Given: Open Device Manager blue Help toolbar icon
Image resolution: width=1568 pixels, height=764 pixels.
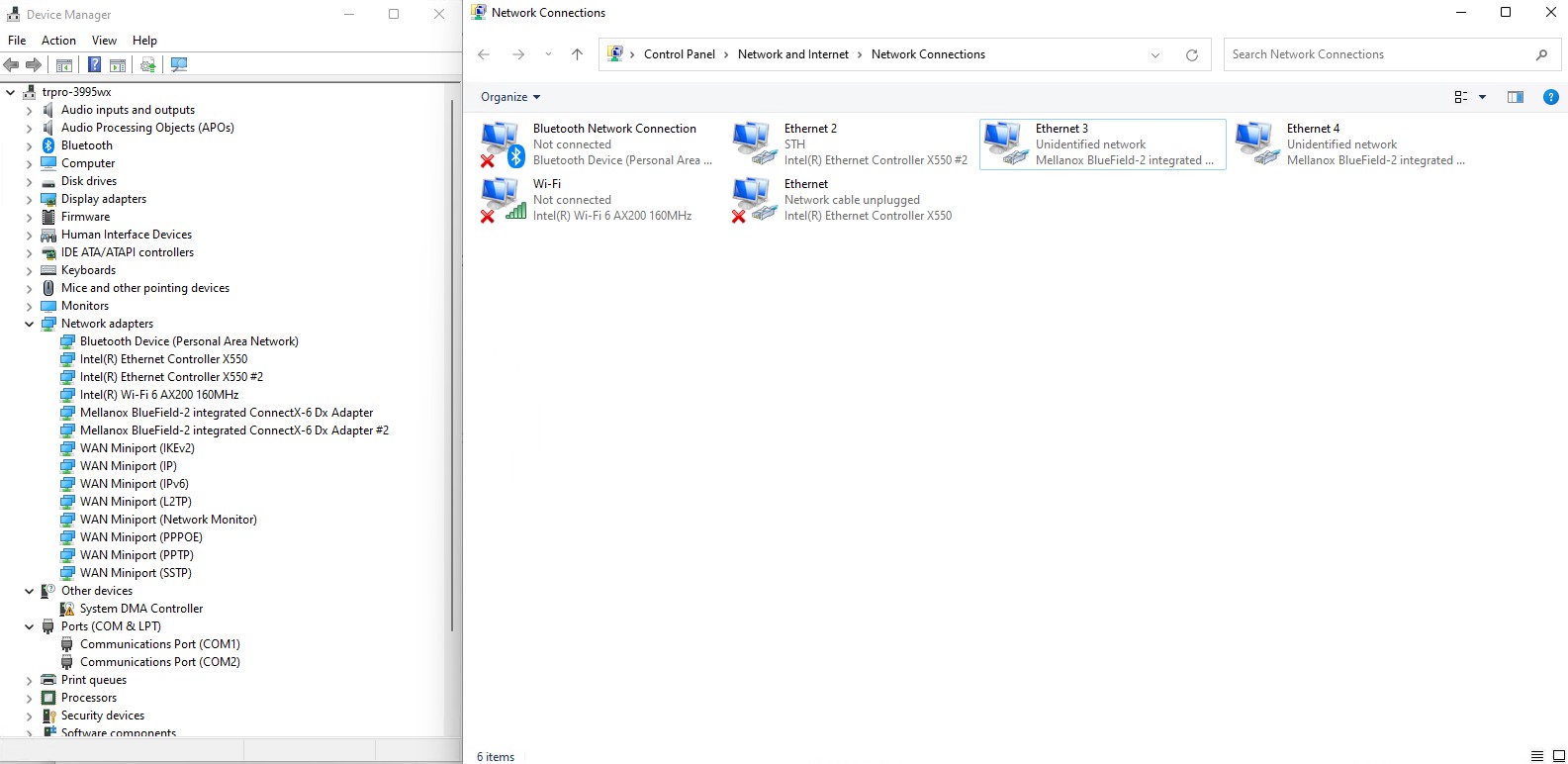Looking at the screenshot, I should pyautogui.click(x=94, y=65).
